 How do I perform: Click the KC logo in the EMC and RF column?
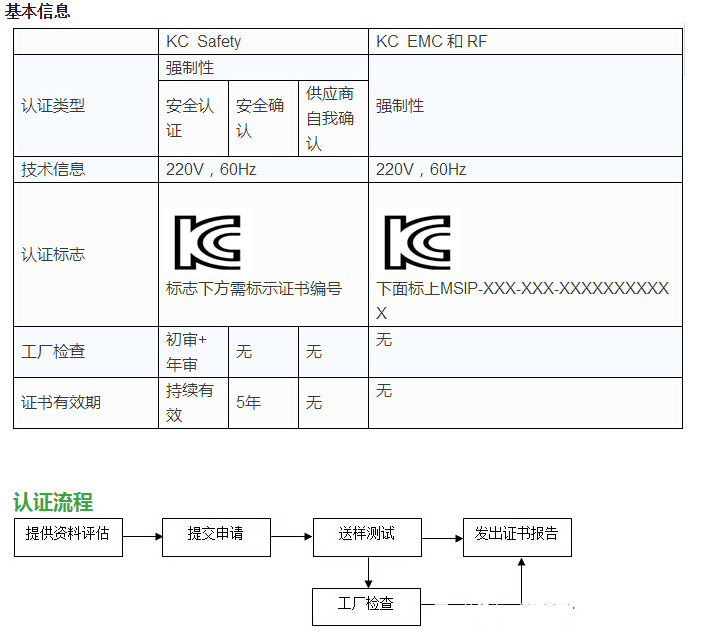click(417, 242)
